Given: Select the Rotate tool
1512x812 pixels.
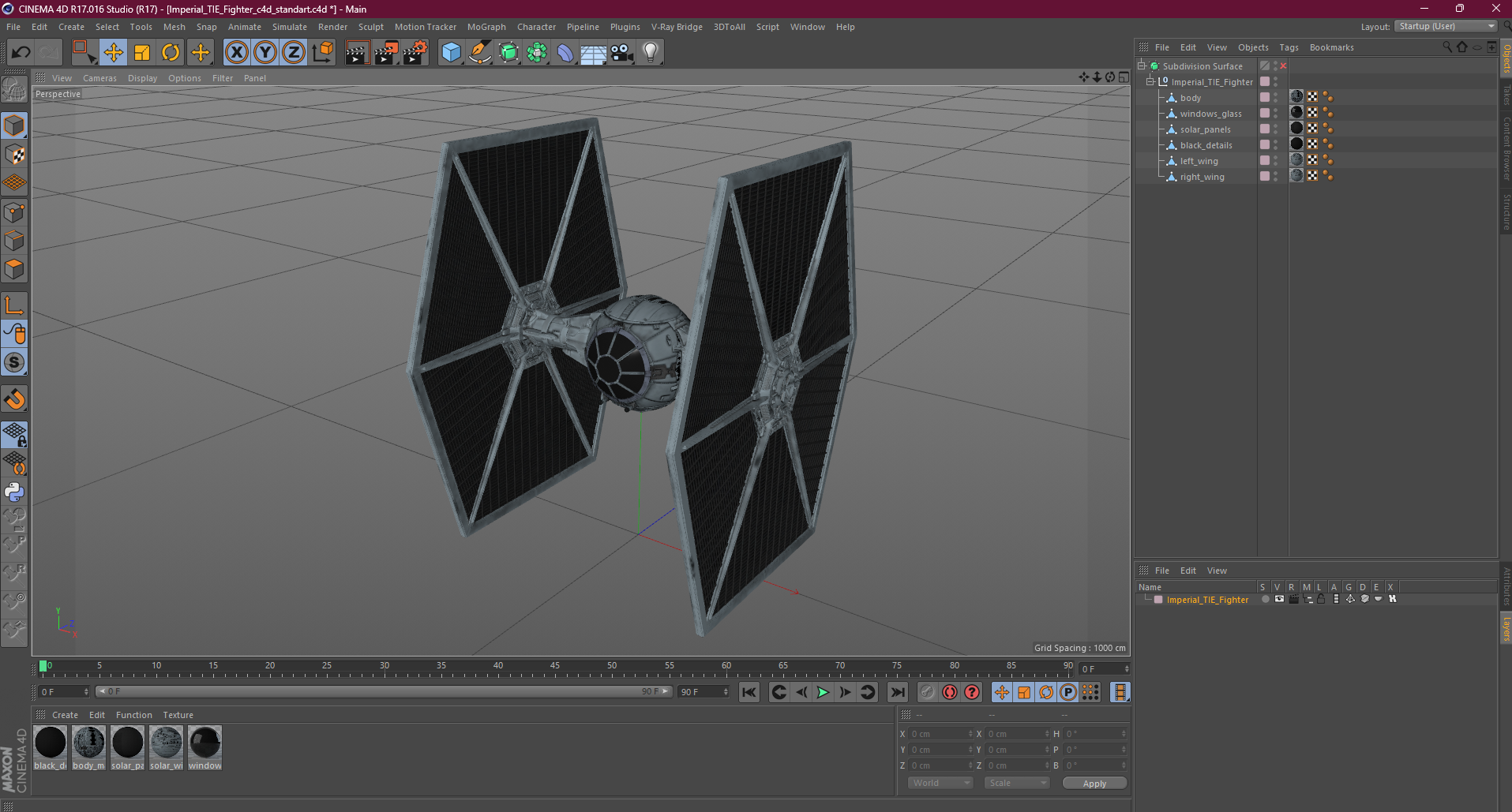Looking at the screenshot, I should (171, 53).
